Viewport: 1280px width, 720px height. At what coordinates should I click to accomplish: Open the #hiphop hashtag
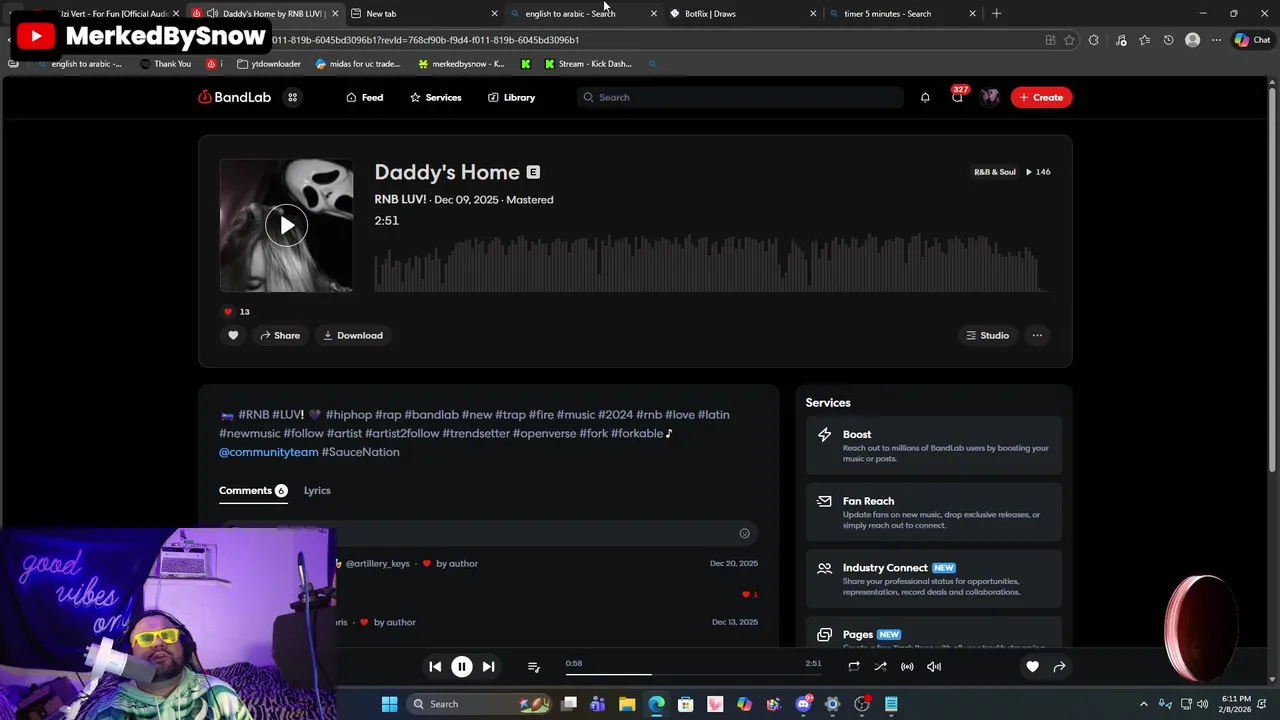348,415
